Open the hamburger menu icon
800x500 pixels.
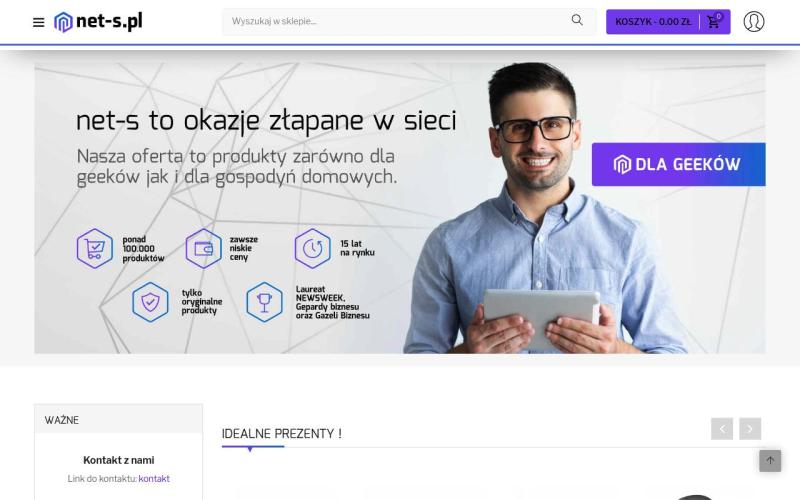coord(38,22)
